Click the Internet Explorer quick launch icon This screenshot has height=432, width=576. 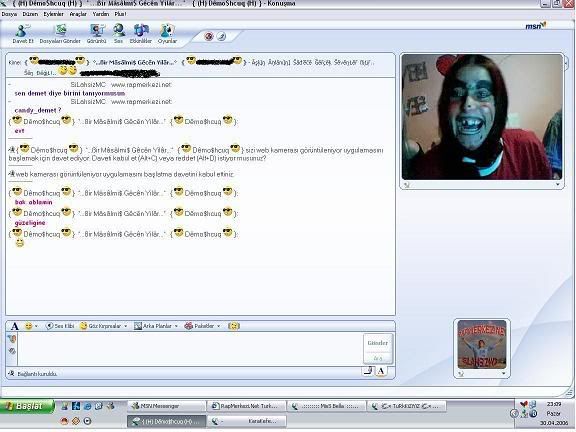point(87,406)
